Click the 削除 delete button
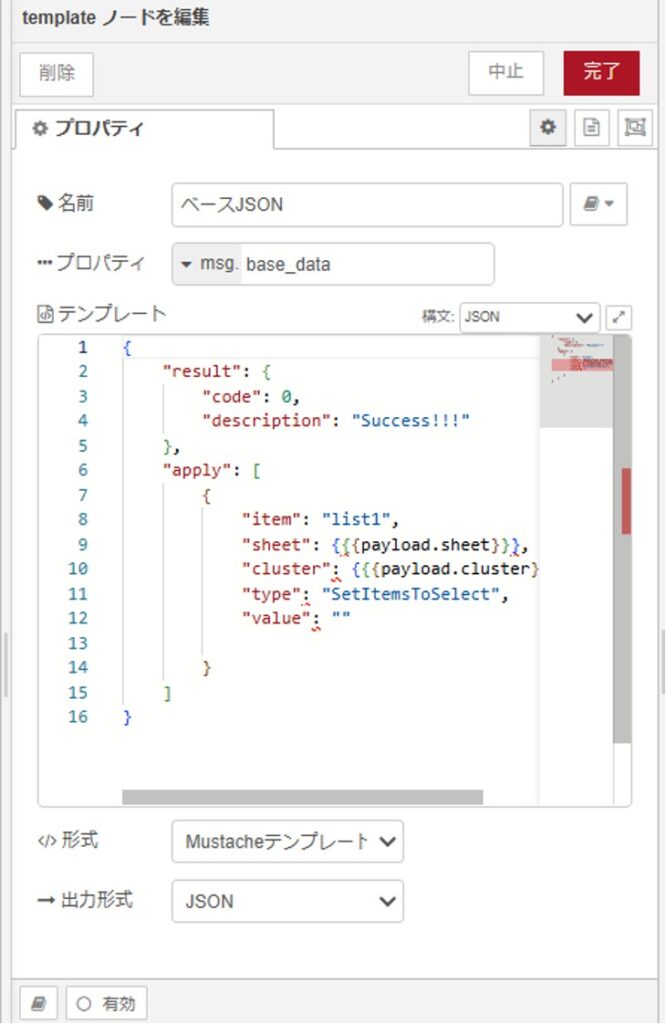The width and height of the screenshot is (666, 1024). pyautogui.click(x=56, y=74)
